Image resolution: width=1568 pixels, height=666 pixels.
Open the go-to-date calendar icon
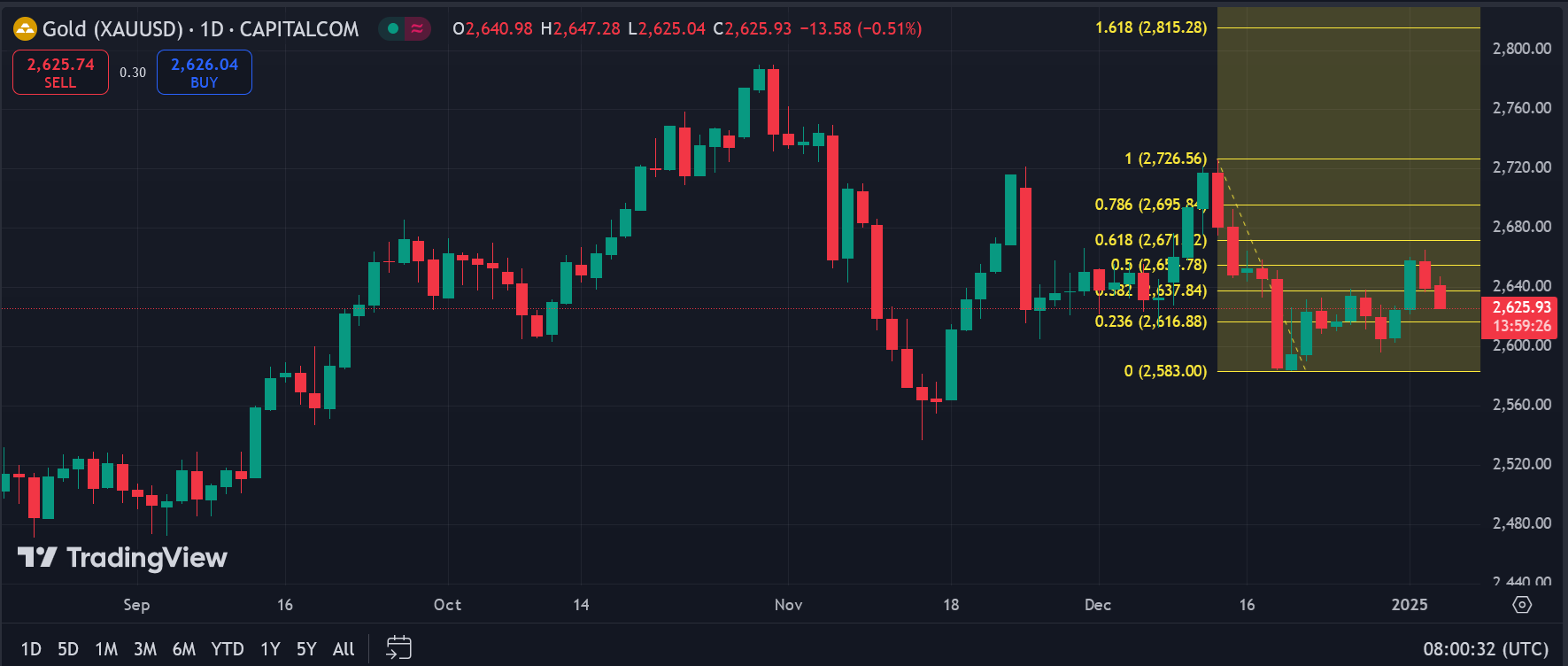tap(398, 648)
